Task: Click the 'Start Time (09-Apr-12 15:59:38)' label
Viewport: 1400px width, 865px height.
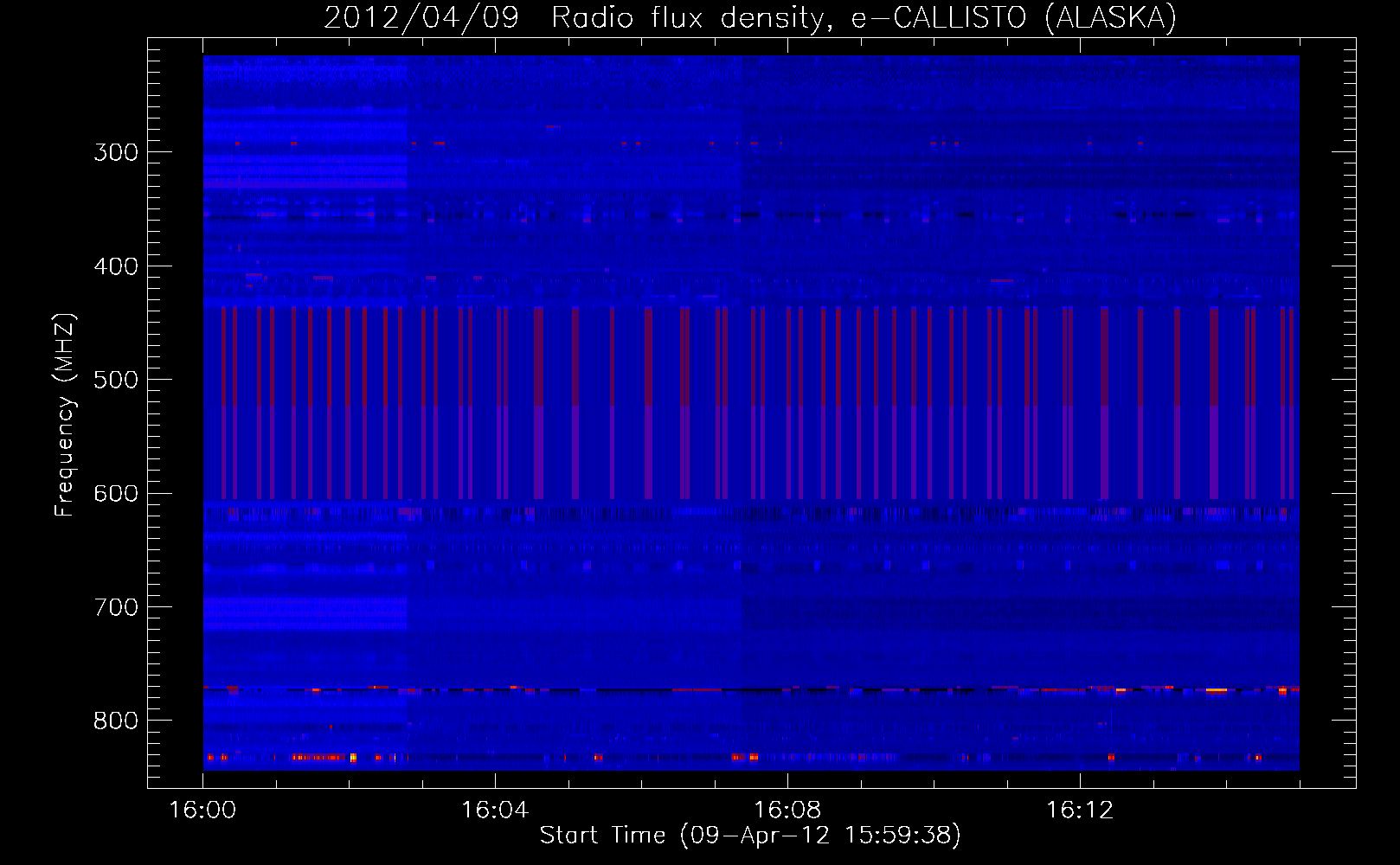Action: [750, 836]
